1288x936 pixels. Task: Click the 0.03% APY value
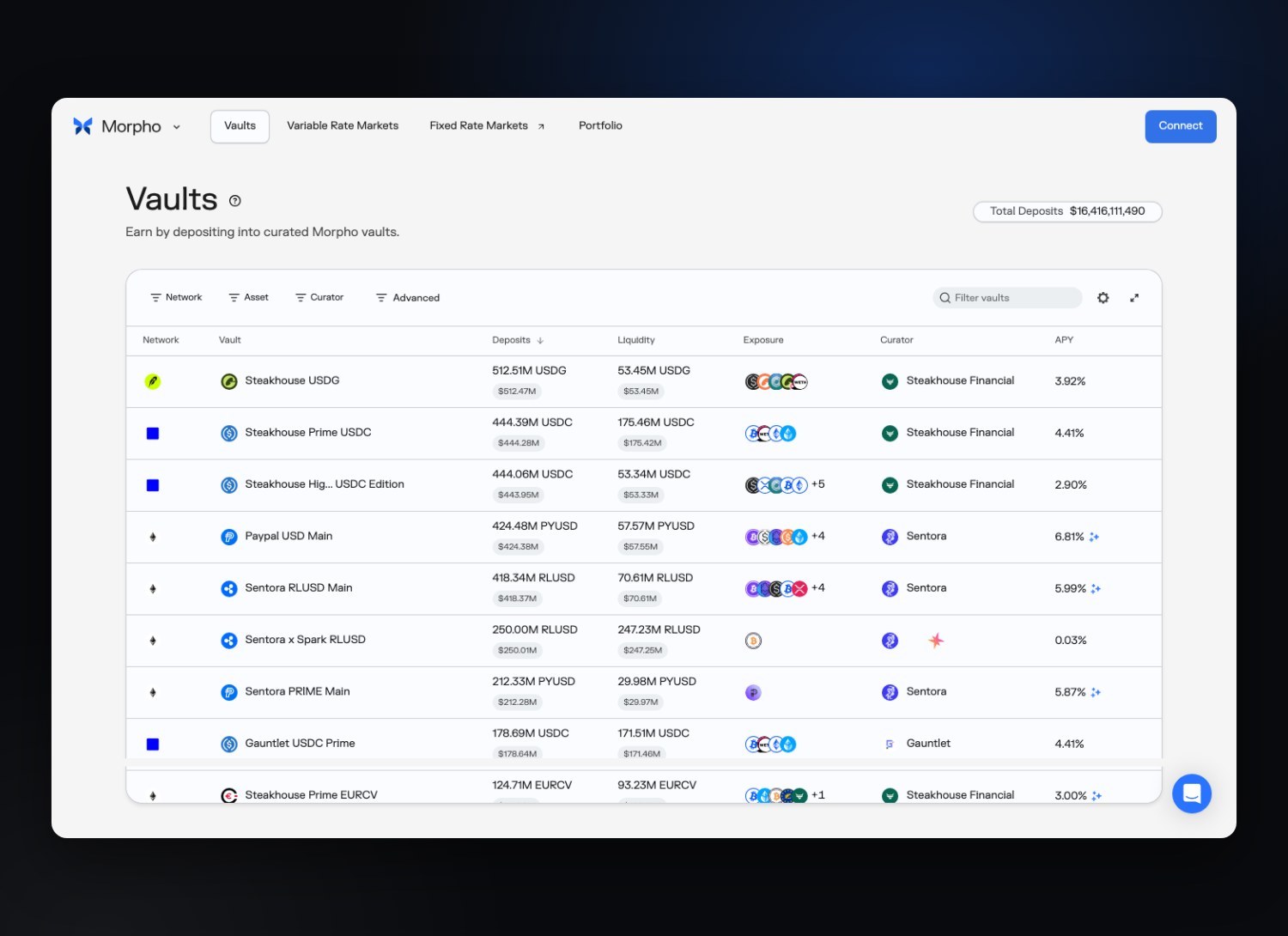click(1071, 641)
